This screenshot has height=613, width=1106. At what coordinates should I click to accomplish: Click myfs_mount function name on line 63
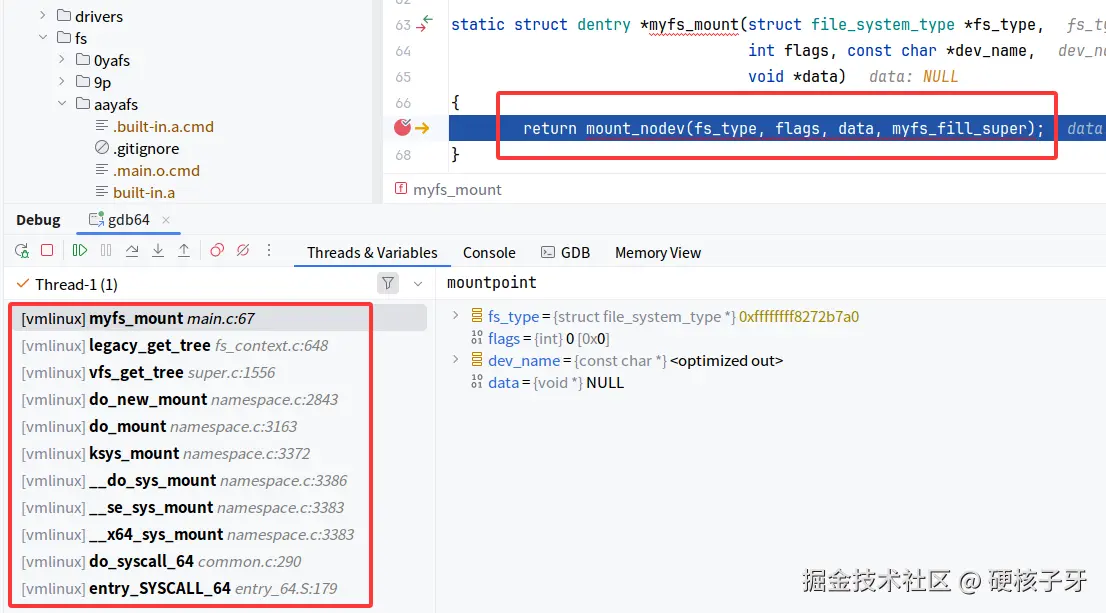tap(693, 25)
